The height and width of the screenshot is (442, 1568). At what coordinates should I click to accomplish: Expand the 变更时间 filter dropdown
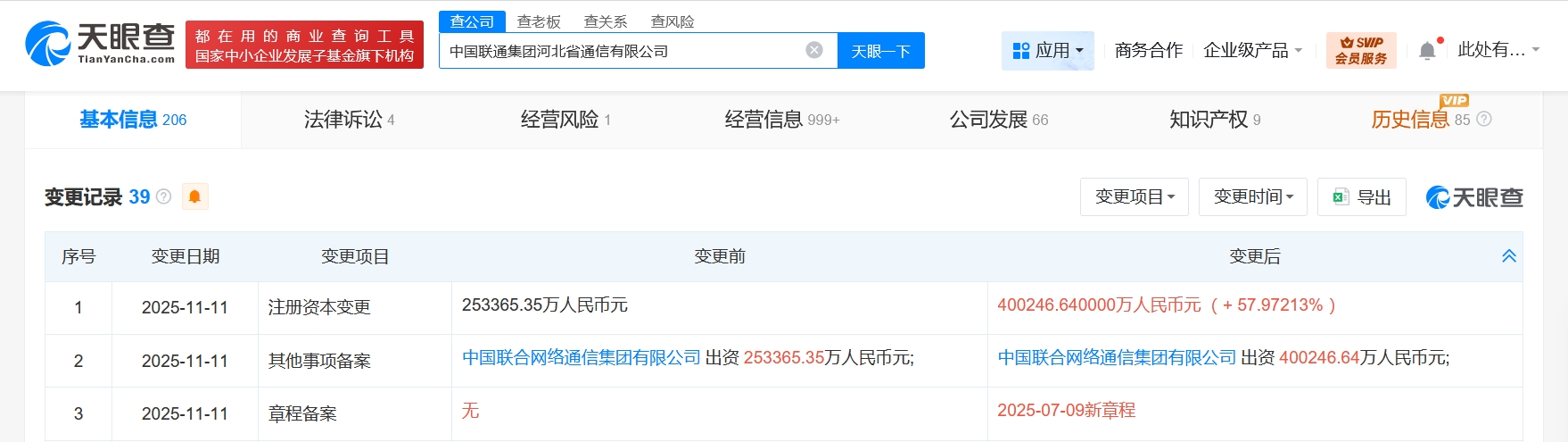(1252, 196)
